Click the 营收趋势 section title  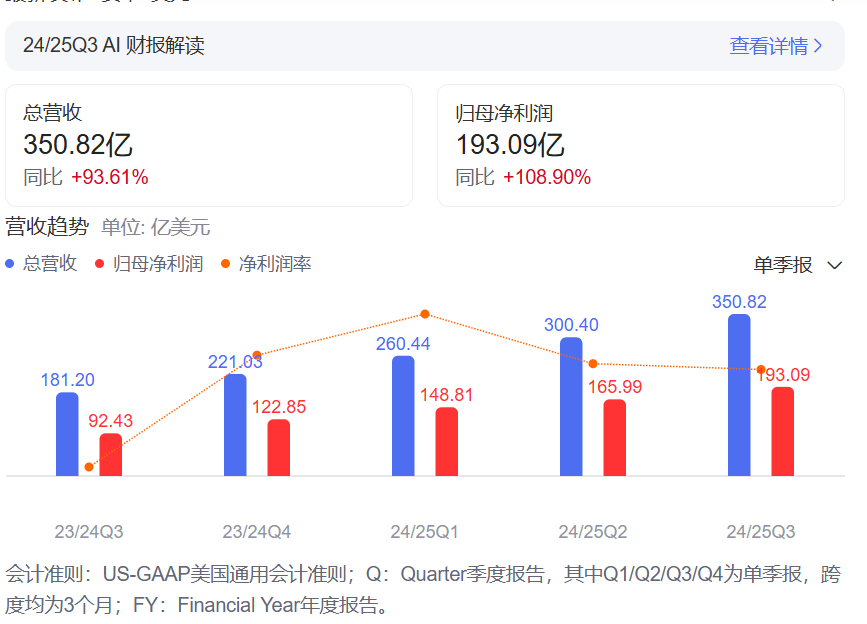(47, 228)
